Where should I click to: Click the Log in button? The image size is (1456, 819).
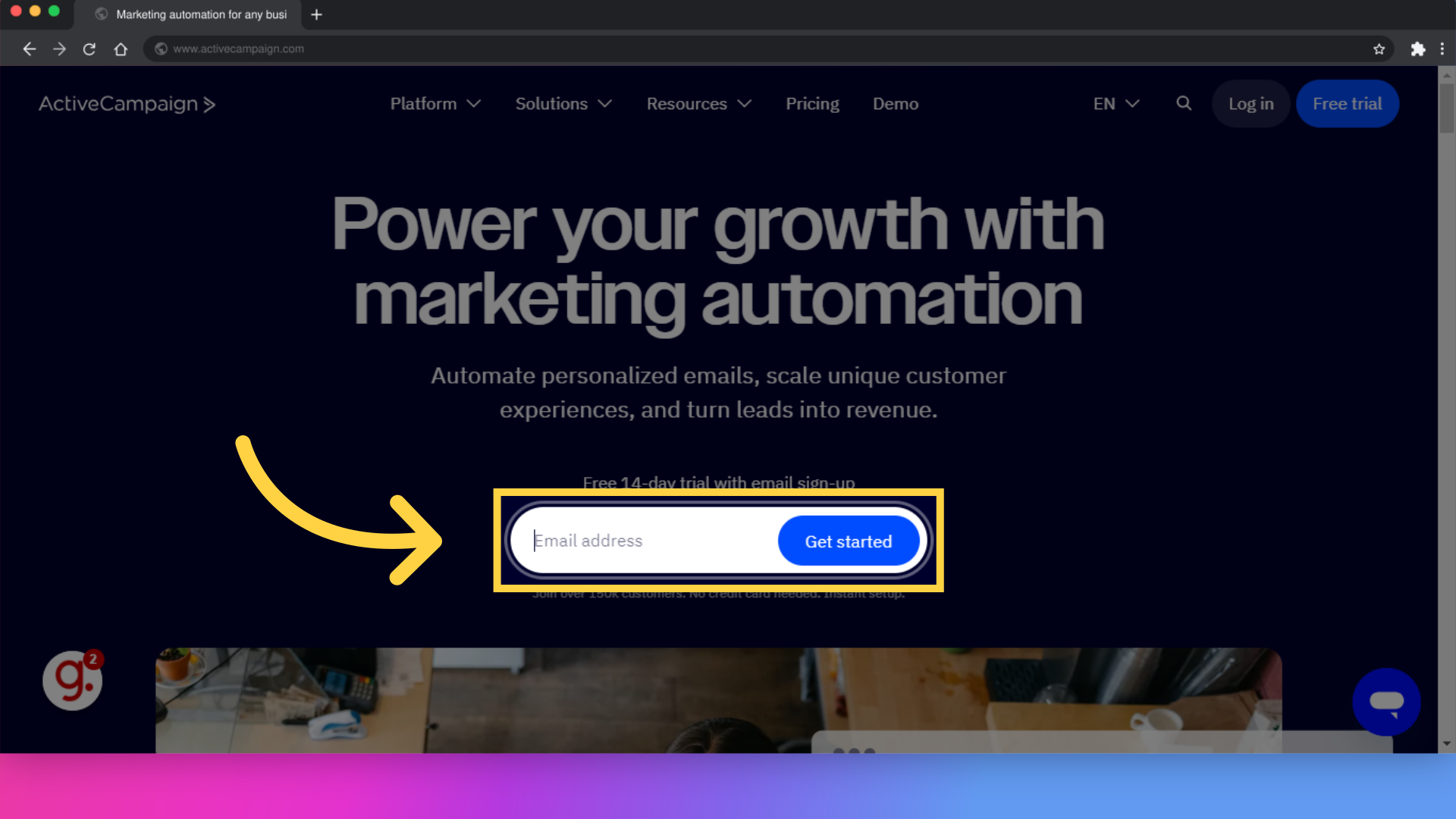1251,103
